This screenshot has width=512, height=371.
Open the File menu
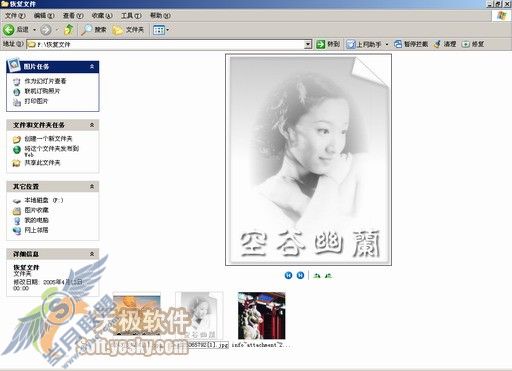(15, 16)
